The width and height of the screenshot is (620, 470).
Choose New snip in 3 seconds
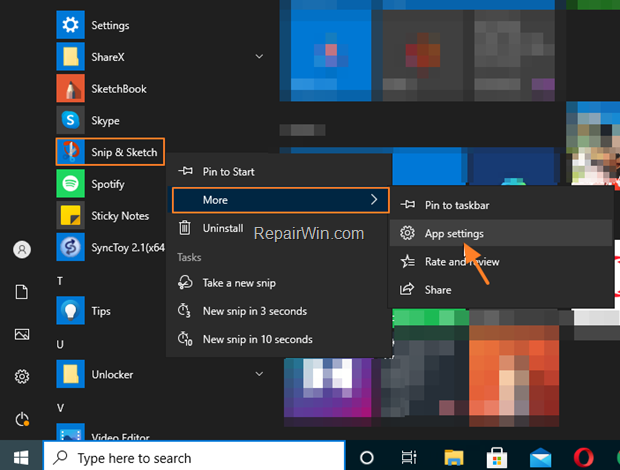point(279,311)
